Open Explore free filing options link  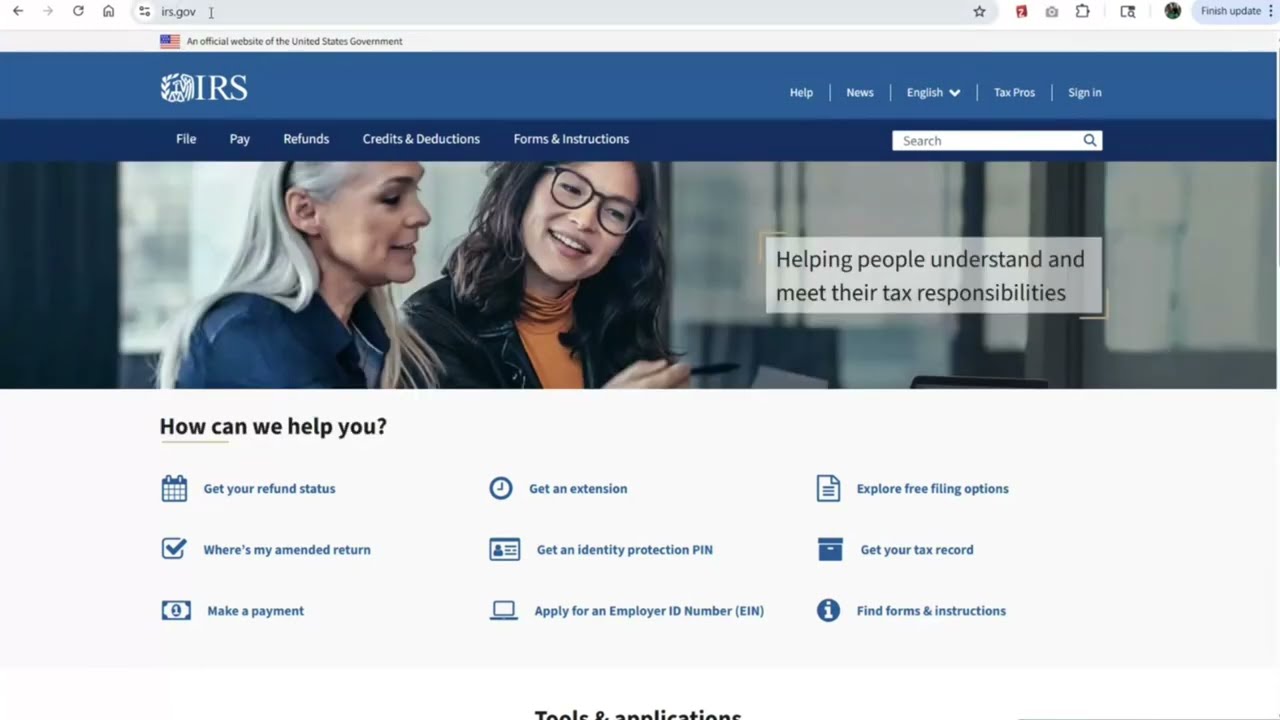pos(932,488)
